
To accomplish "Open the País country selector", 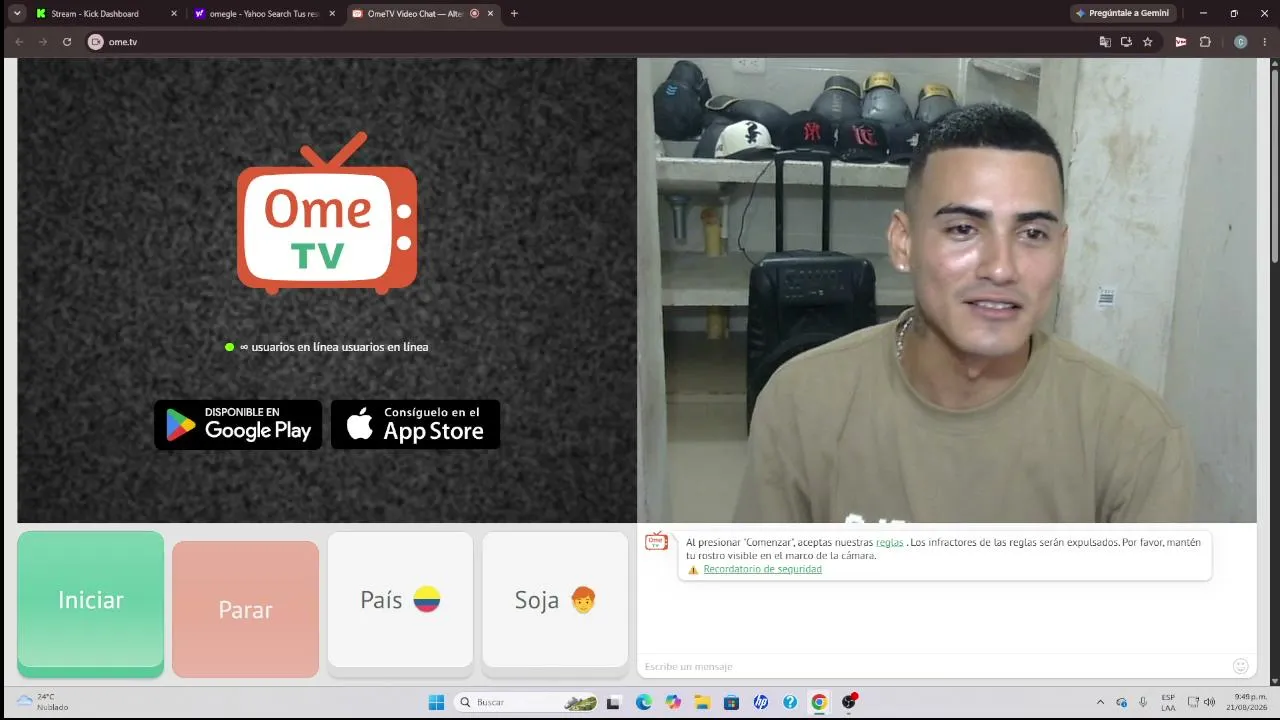I will [400, 600].
